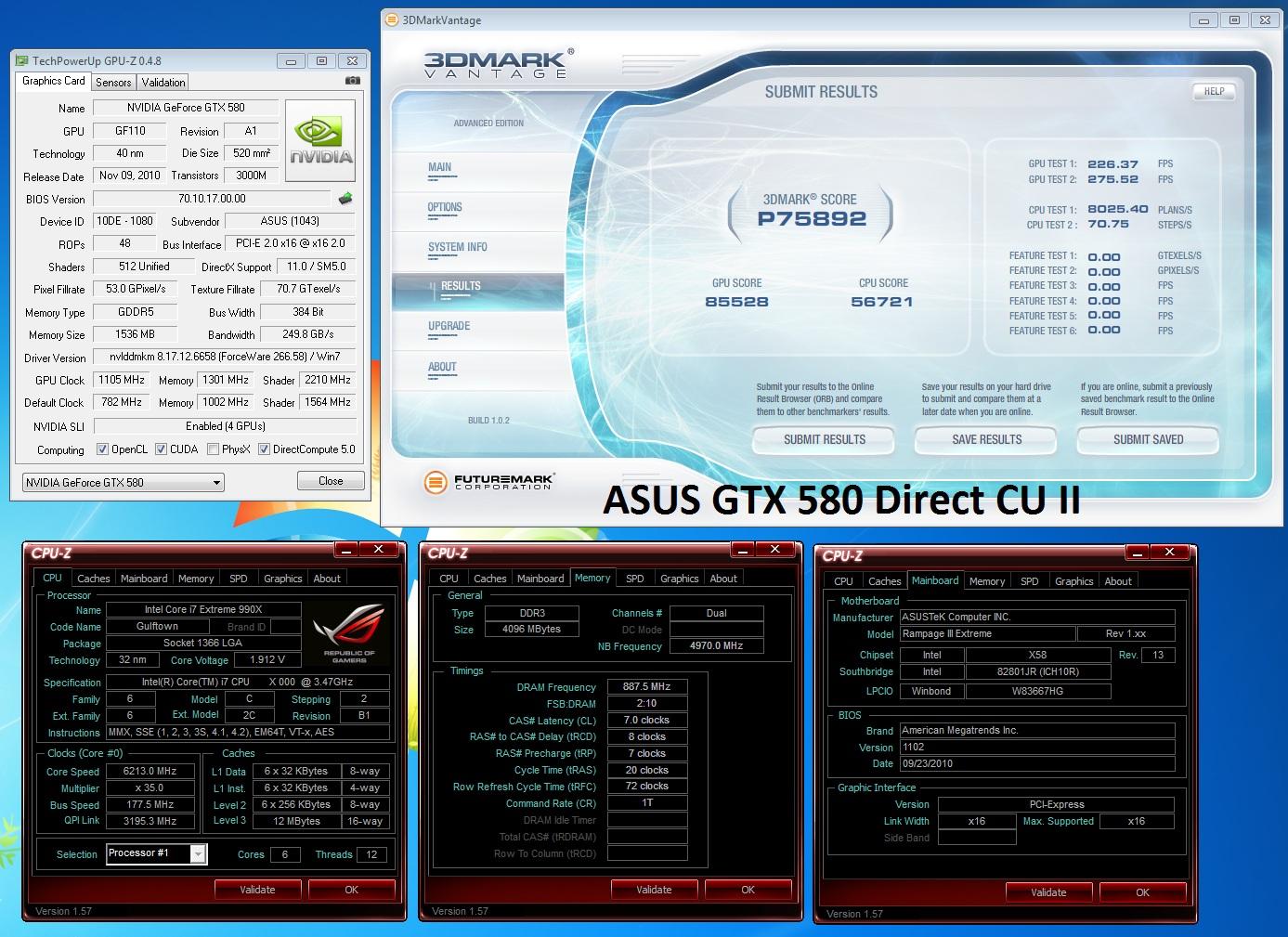Expand the Processor #1 selection dropdown
Image resolution: width=1288 pixels, height=937 pixels.
tap(157, 853)
